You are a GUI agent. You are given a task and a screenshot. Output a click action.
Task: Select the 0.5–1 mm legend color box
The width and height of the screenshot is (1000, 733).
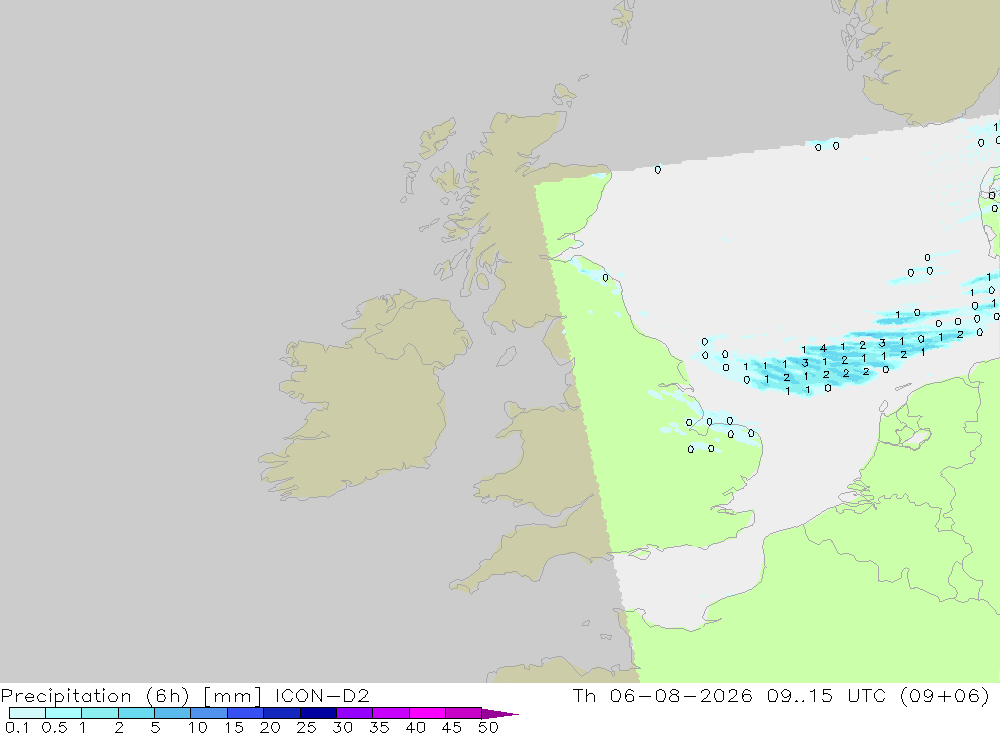click(x=64, y=713)
